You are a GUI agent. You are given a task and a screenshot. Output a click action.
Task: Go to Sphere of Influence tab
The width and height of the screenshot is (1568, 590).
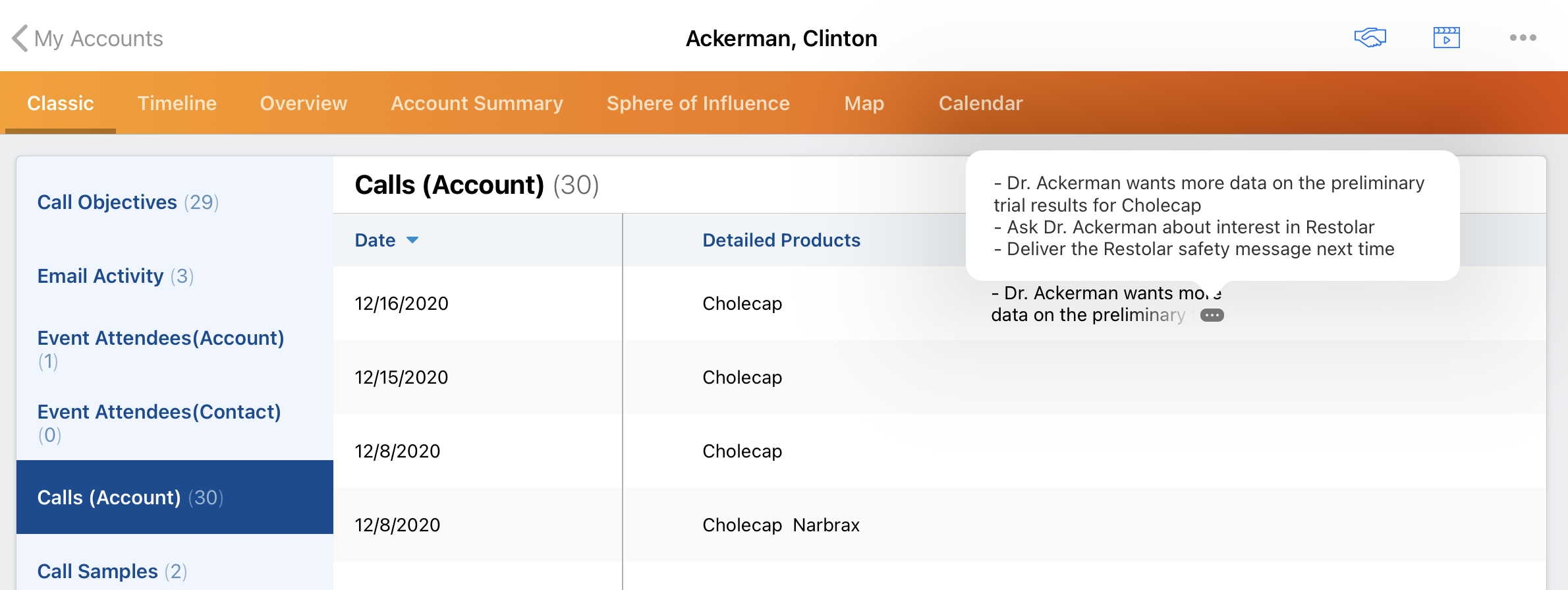coord(698,103)
